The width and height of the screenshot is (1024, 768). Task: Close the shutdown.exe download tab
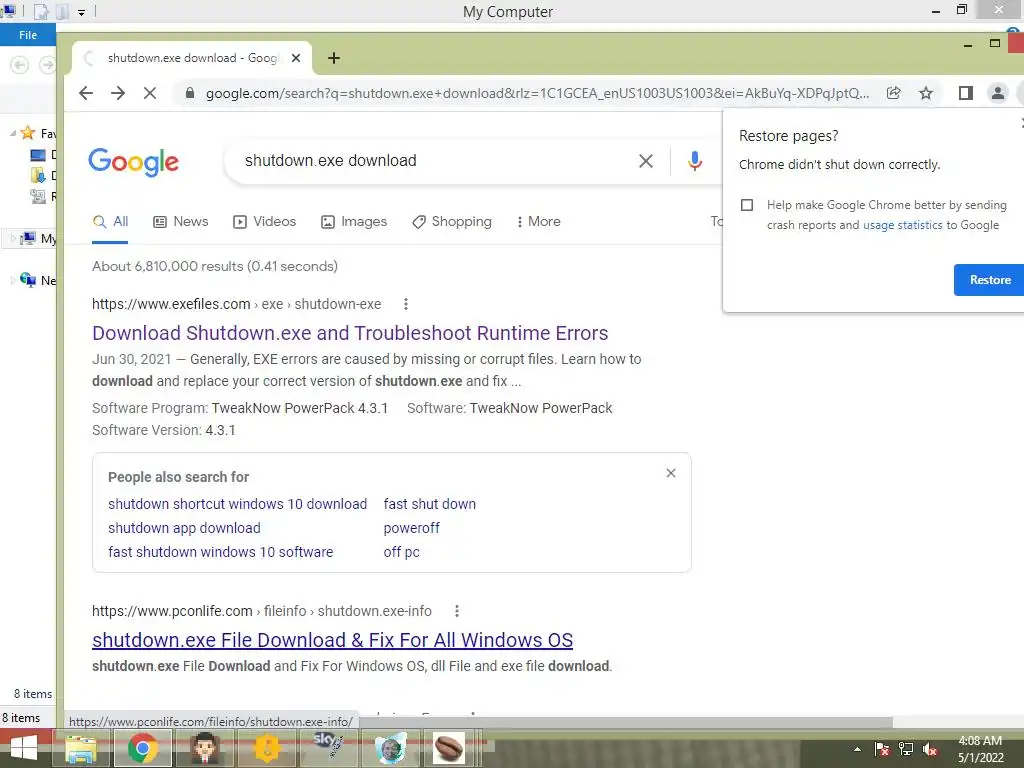tap(296, 58)
